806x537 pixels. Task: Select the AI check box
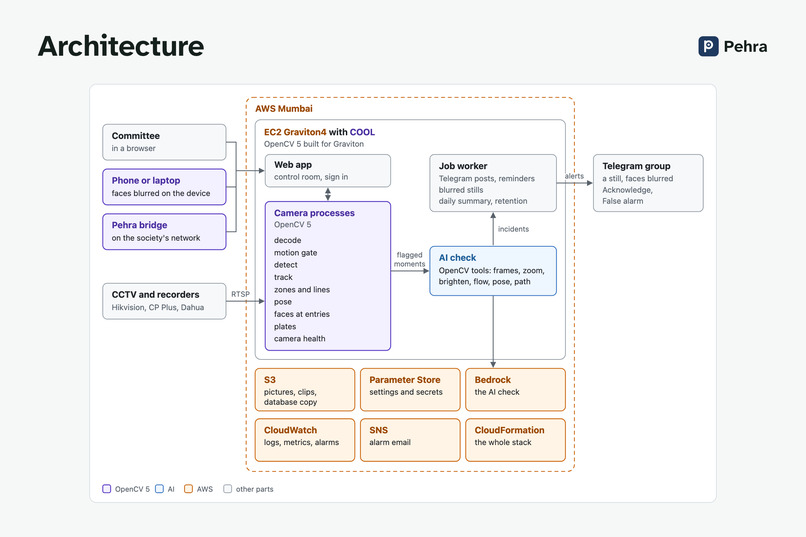493,271
